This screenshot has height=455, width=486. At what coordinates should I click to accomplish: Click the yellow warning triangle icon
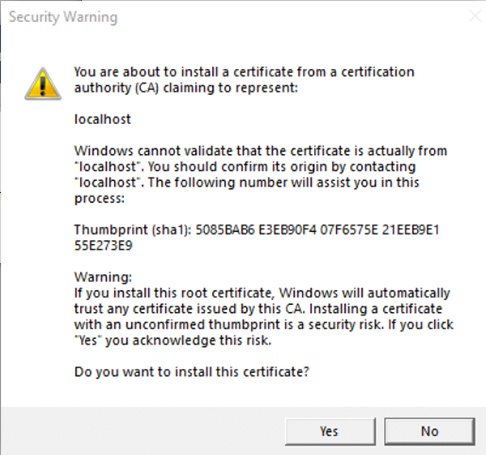point(43,84)
